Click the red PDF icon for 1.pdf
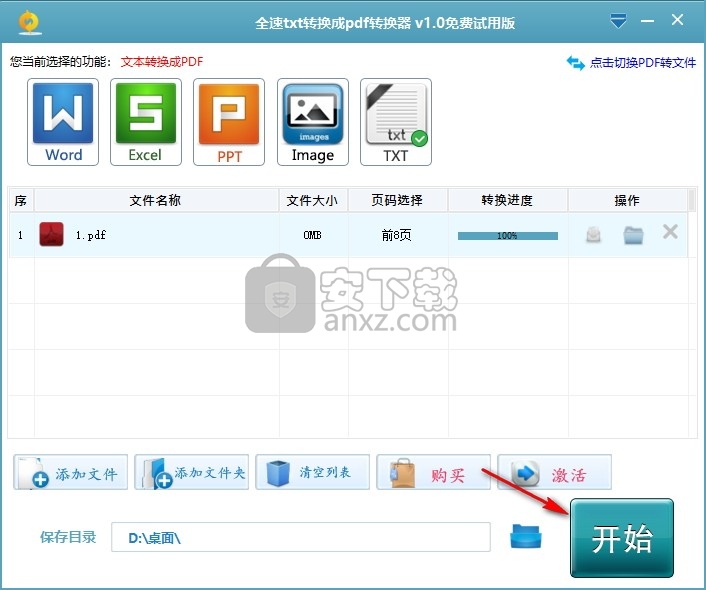706x590 pixels. (51, 234)
